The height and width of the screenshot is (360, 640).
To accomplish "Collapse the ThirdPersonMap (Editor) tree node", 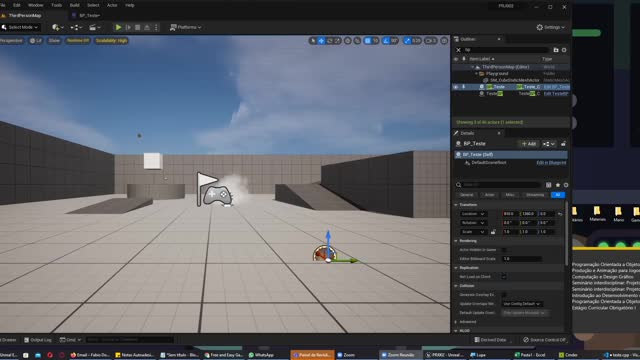I will (x=473, y=67).
